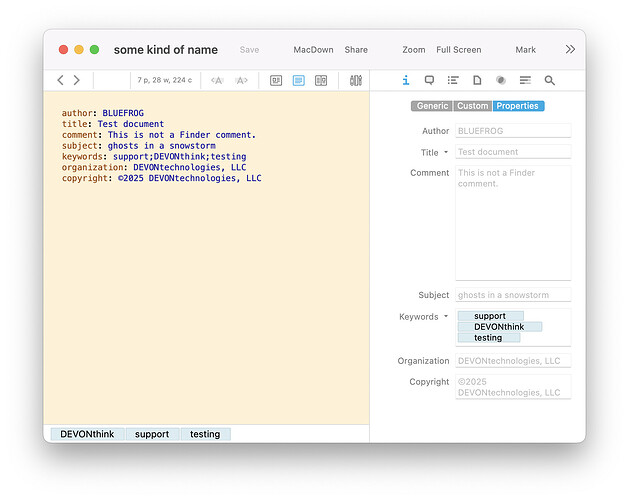Image resolution: width=629 pixels, height=500 pixels.
Task: Click the 'organization: DEVONtechnologies, LLC' line
Action: [154, 167]
